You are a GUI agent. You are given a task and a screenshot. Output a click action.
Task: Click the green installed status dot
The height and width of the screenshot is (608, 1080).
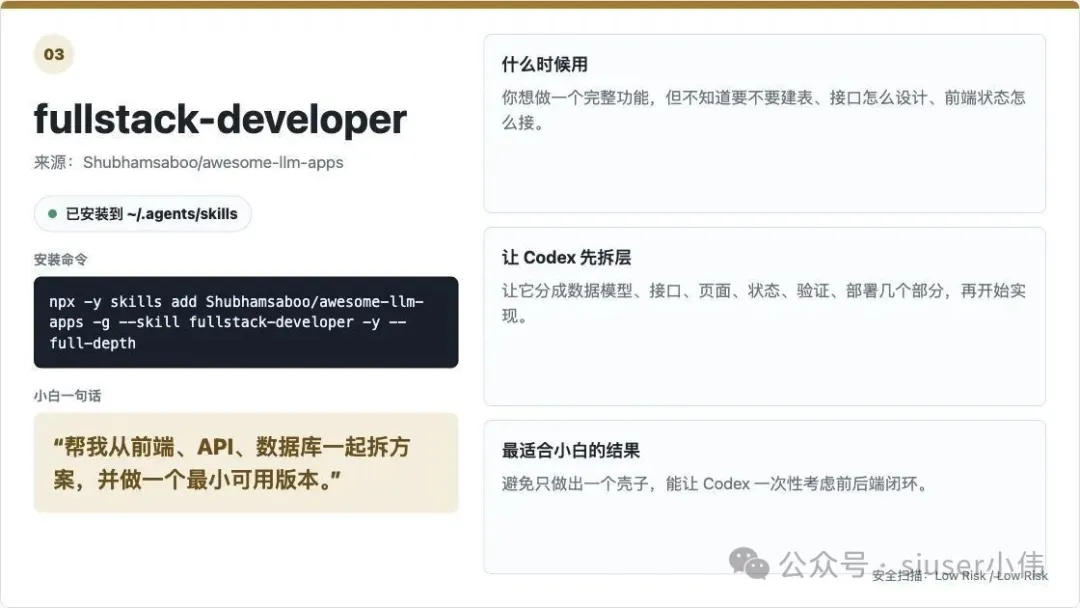tap(52, 214)
